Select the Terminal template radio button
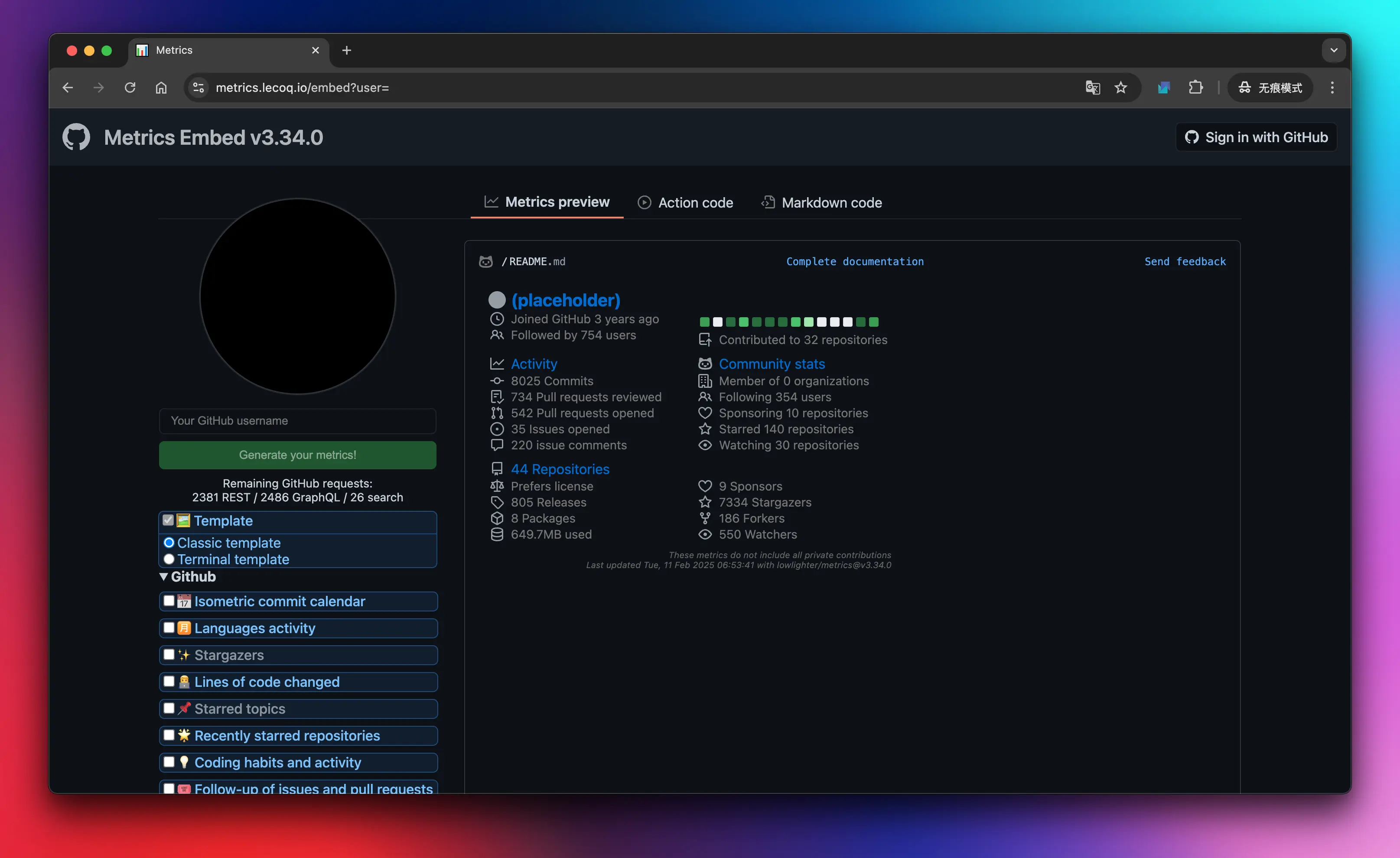 169,559
